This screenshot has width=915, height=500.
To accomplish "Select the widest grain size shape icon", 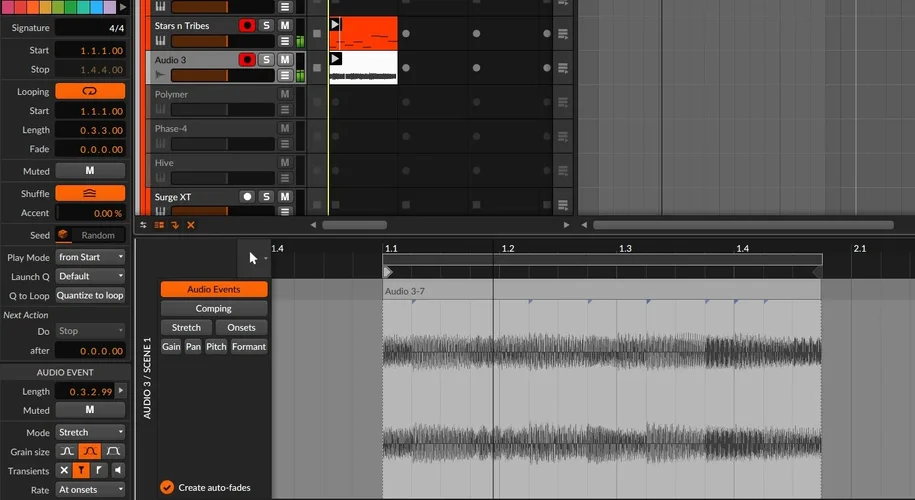I will tap(115, 452).
